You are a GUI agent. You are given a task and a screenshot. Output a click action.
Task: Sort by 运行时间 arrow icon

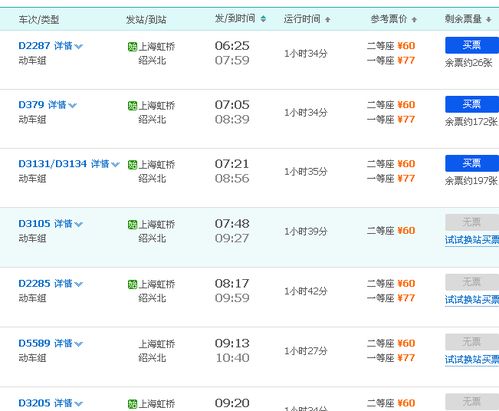(x=328, y=20)
